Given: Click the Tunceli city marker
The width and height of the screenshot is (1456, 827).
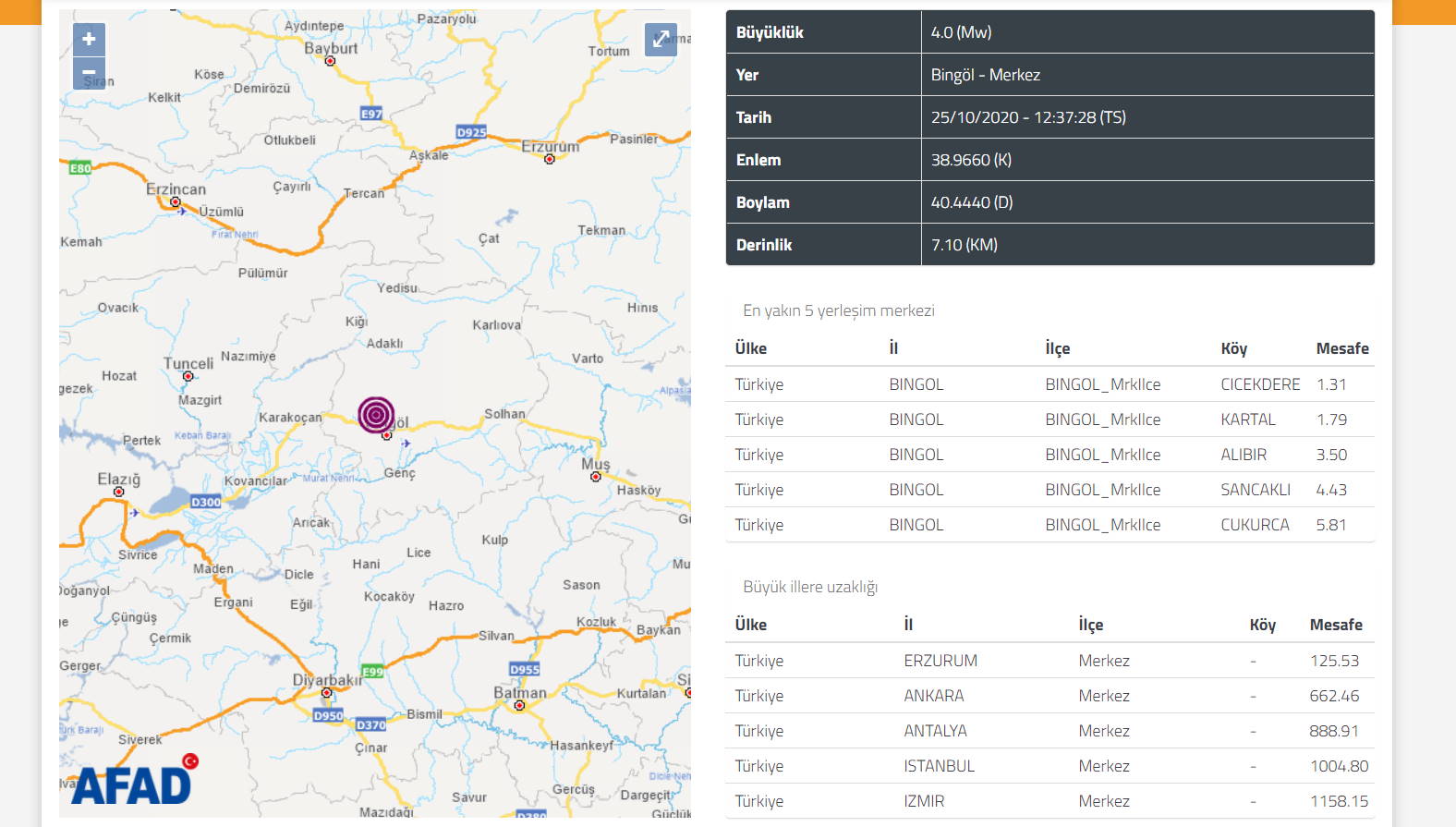Looking at the screenshot, I should [x=188, y=376].
